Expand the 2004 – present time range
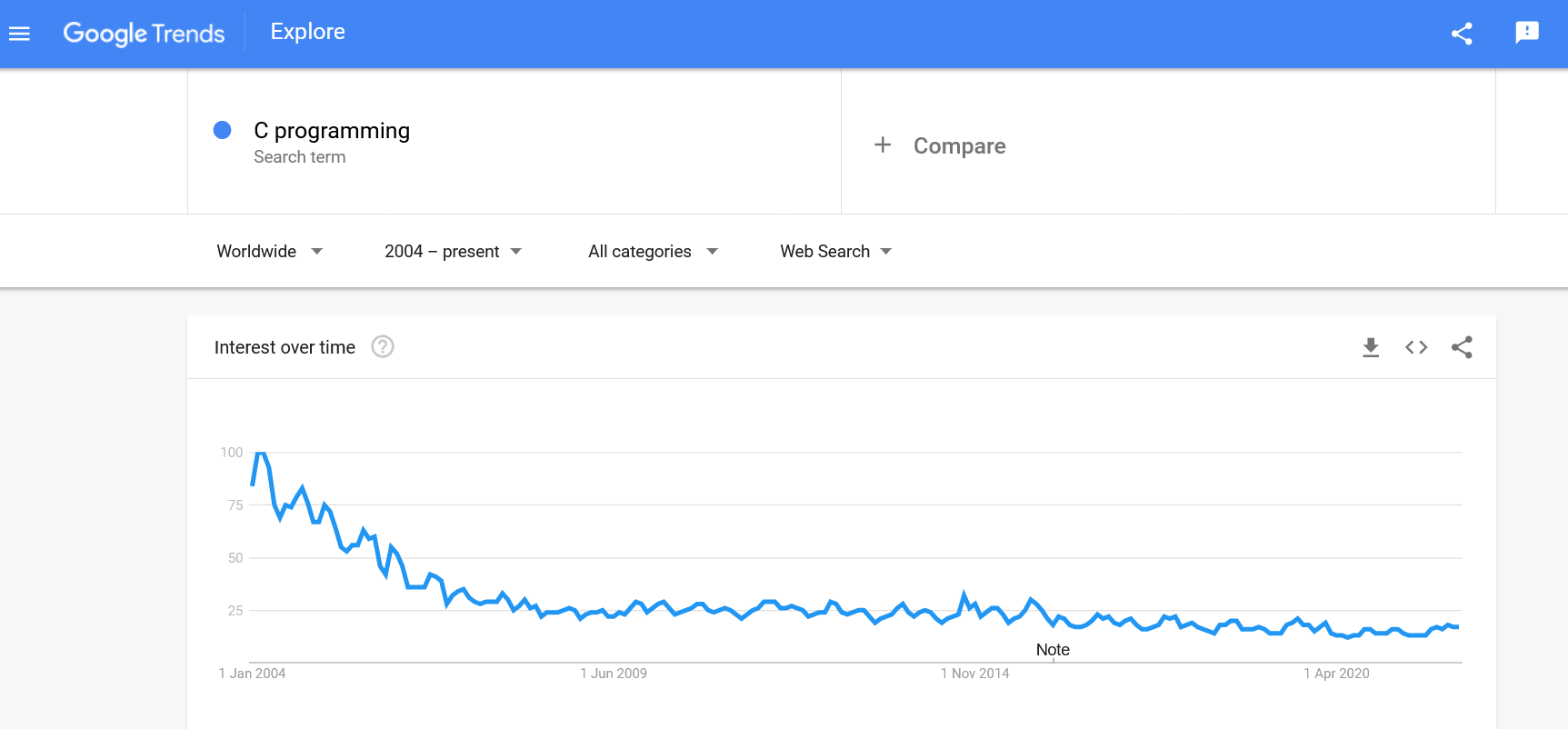 [x=453, y=251]
